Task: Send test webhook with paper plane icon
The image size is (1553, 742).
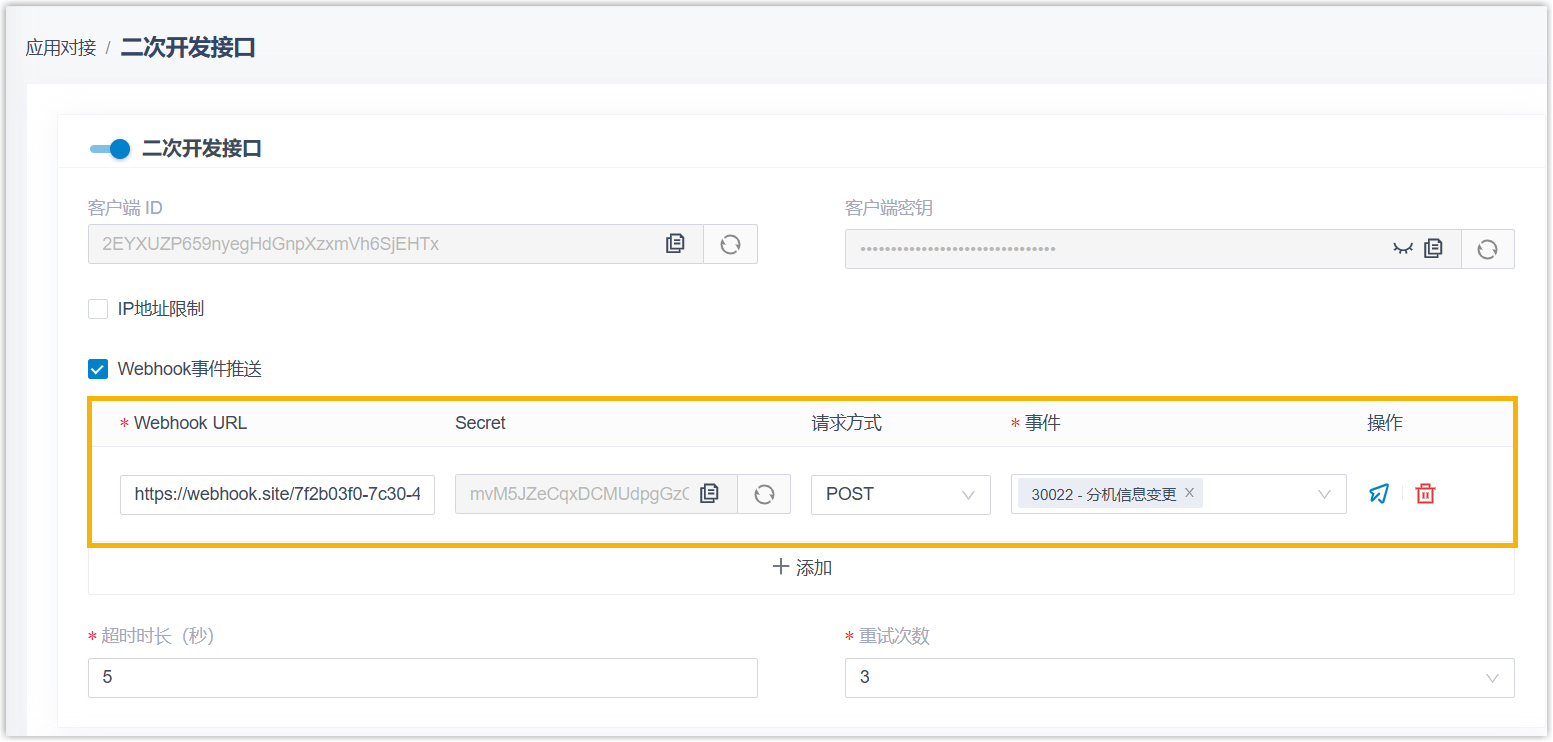Action: coord(1379,494)
